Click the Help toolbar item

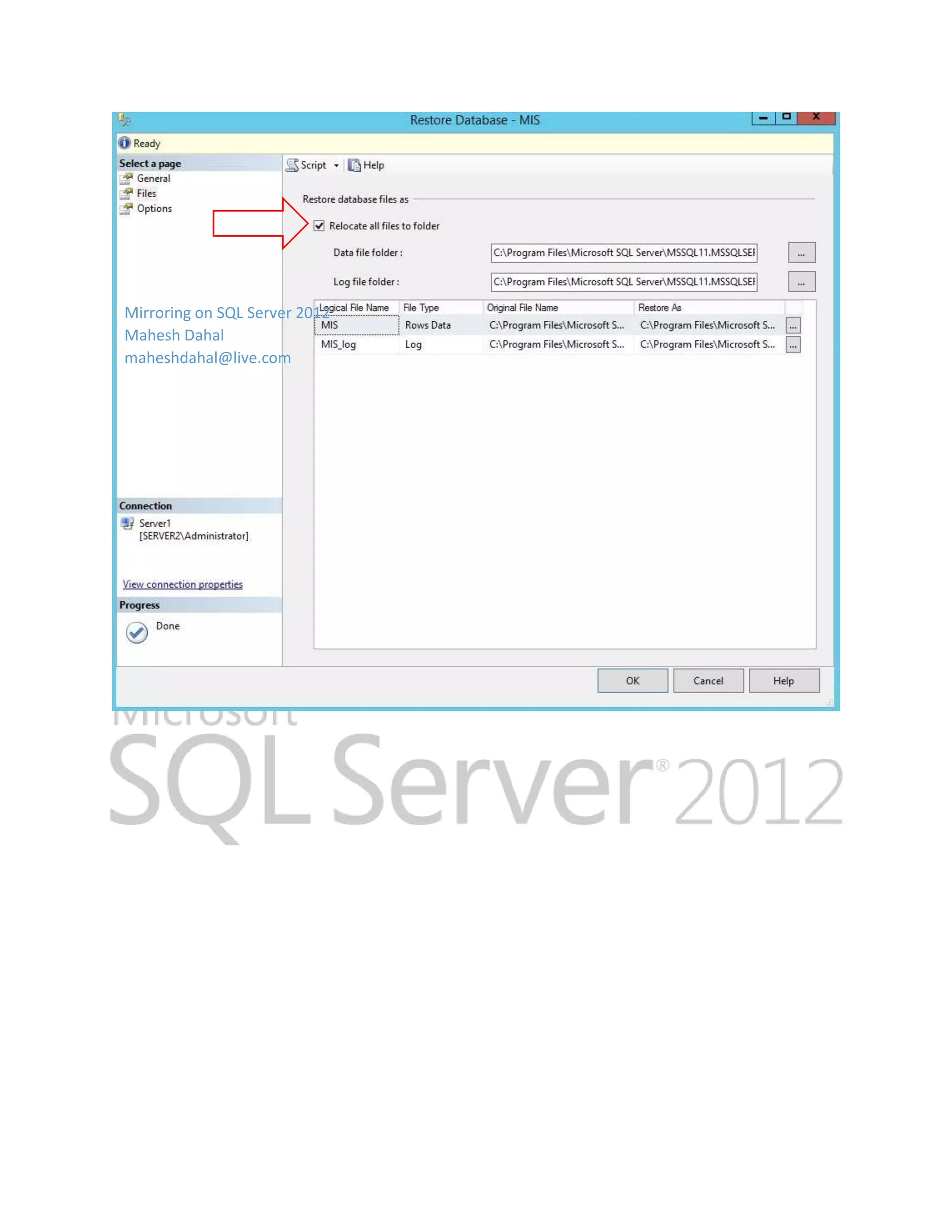click(366, 166)
